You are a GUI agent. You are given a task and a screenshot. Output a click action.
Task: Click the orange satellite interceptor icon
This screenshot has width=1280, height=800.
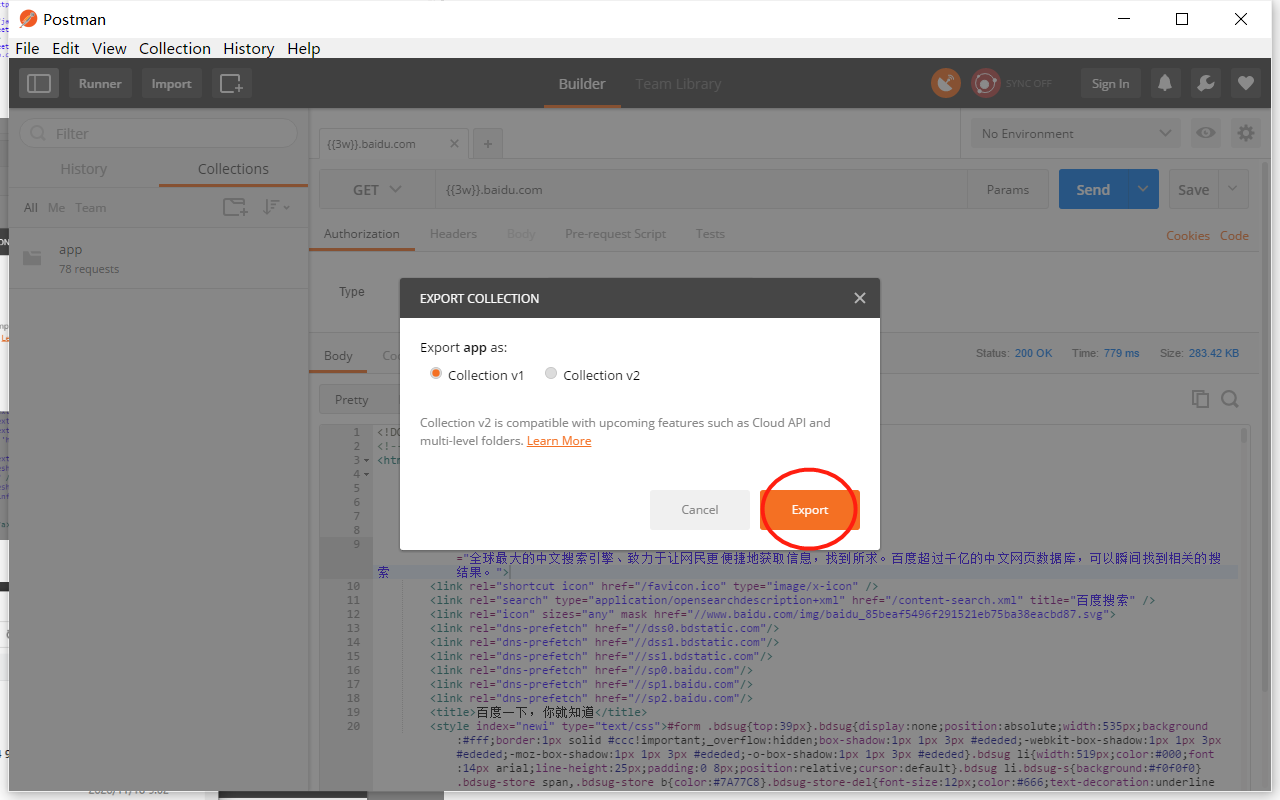(946, 83)
